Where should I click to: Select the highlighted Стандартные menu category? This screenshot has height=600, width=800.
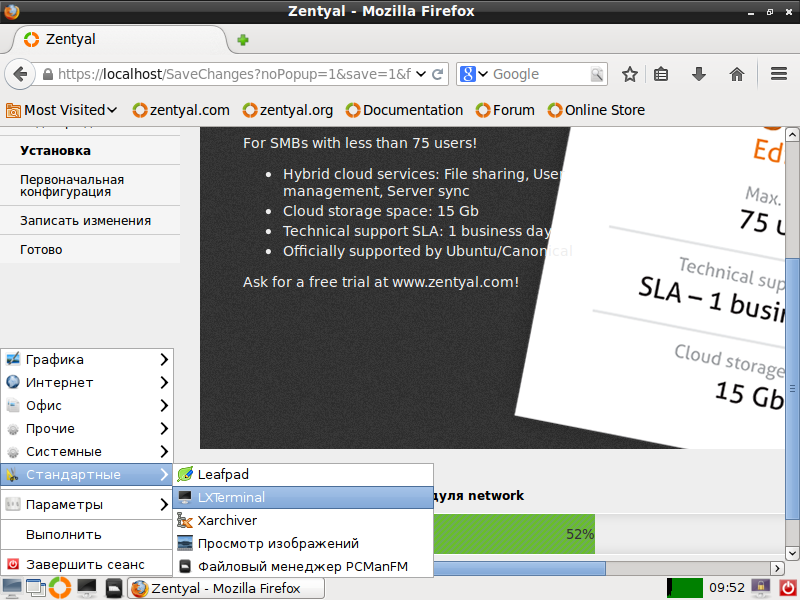pyautogui.click(x=87, y=474)
